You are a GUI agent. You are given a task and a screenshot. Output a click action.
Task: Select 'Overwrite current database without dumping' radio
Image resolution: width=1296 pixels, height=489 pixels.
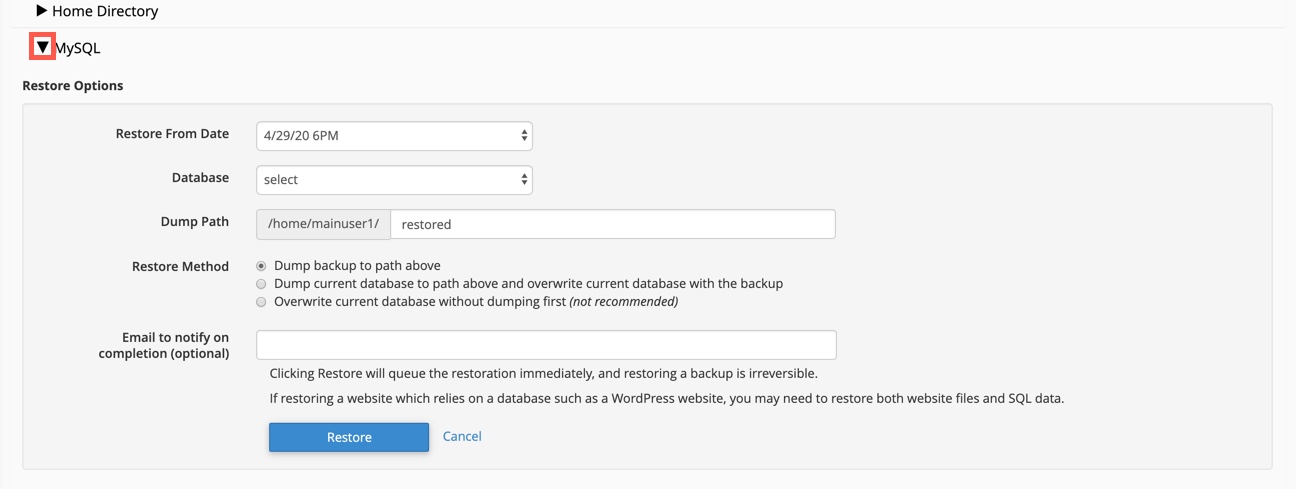(262, 302)
